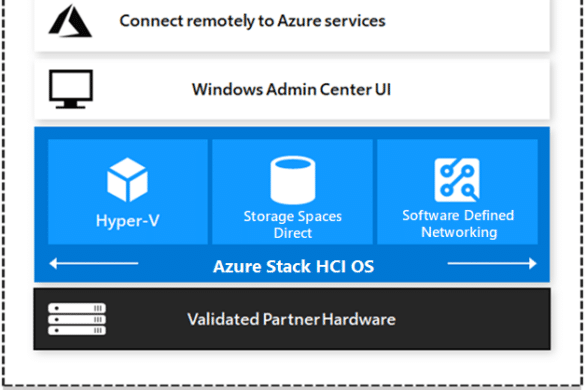585x390 pixels.
Task: Select the Storage Spaces Direct tile
Action: coord(292,192)
